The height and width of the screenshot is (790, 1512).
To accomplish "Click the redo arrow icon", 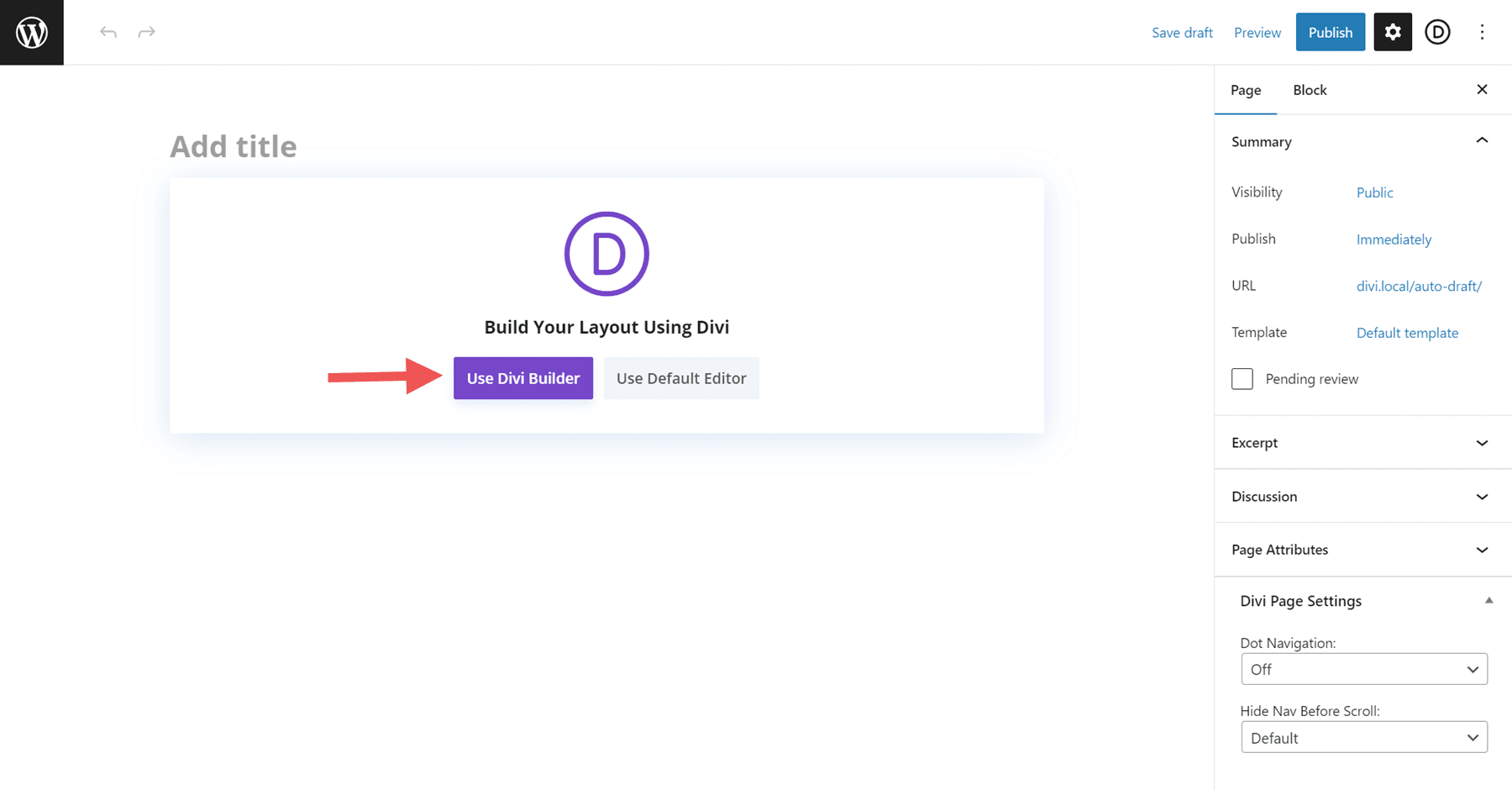I will click(x=146, y=32).
